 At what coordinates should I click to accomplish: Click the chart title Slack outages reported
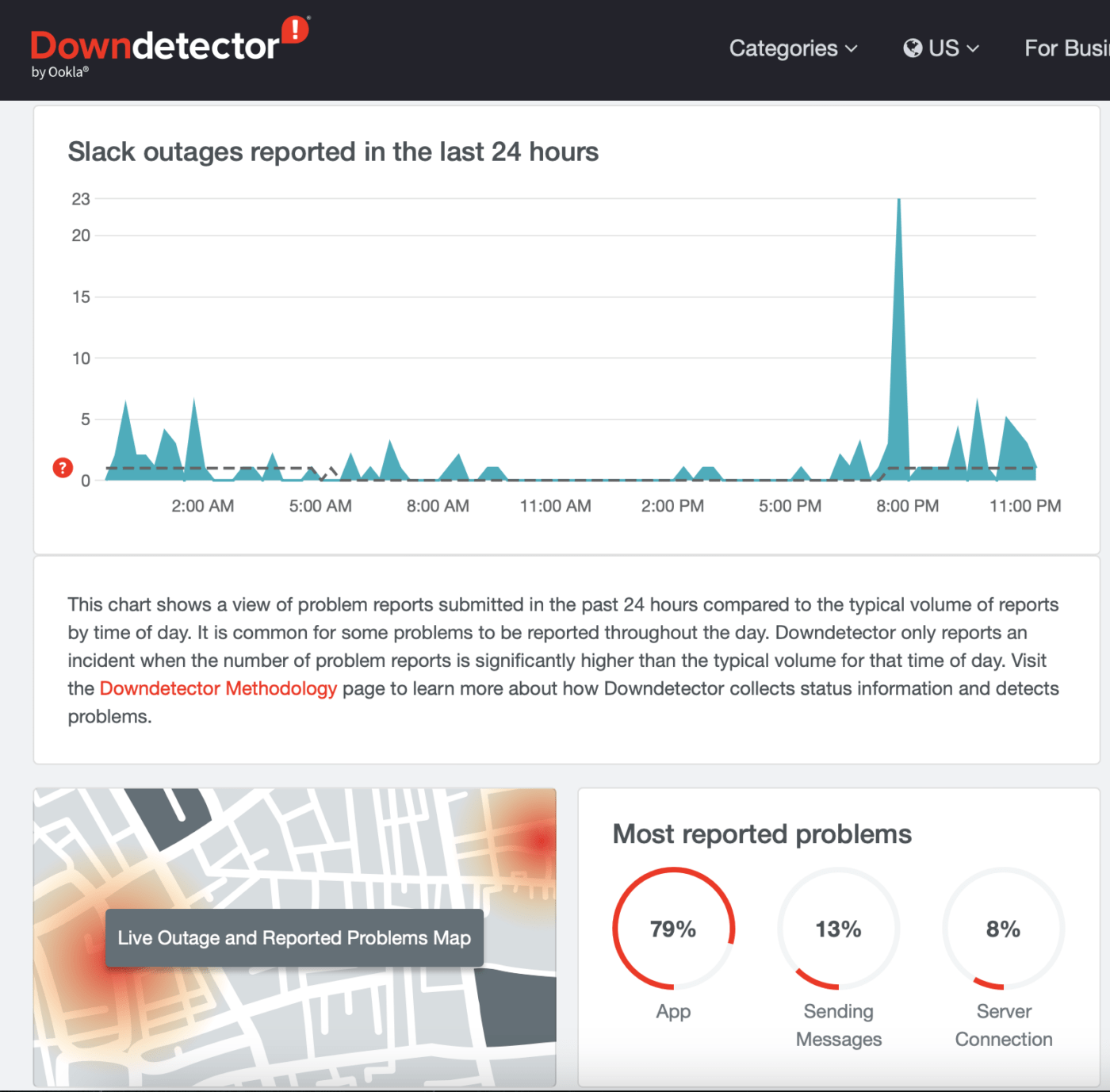[x=333, y=151]
